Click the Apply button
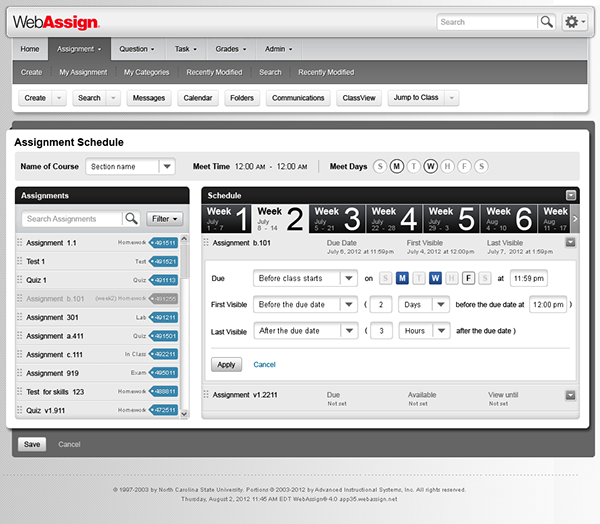The height and width of the screenshot is (524, 600). (x=226, y=364)
